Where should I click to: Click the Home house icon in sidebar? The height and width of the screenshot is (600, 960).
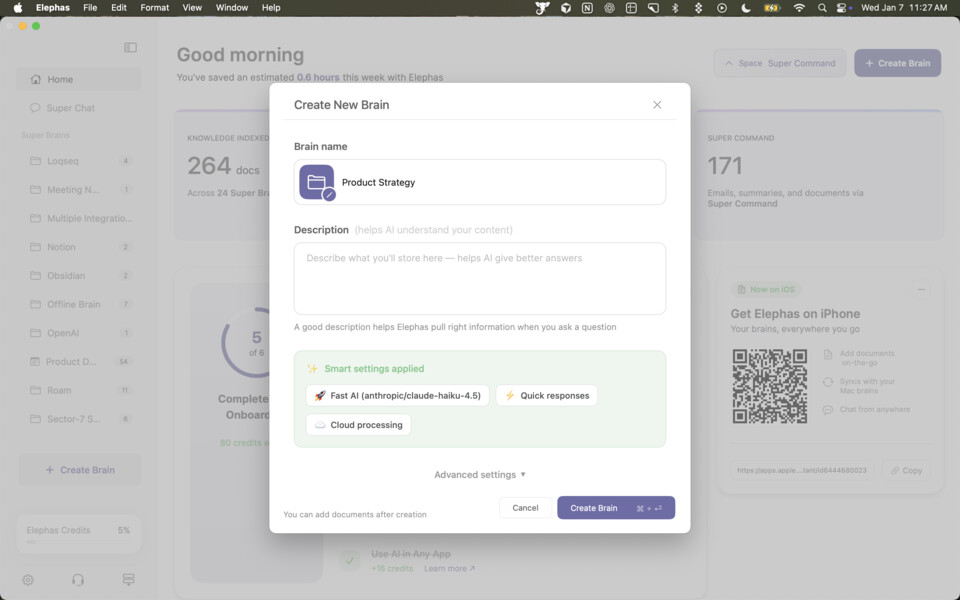pos(36,79)
